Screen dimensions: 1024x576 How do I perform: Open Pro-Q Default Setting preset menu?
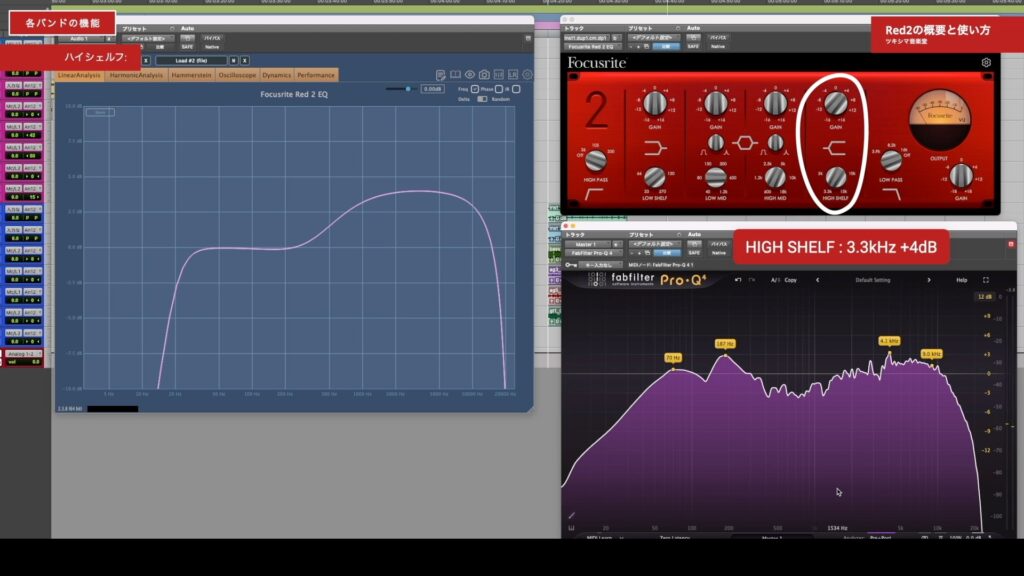tap(872, 280)
